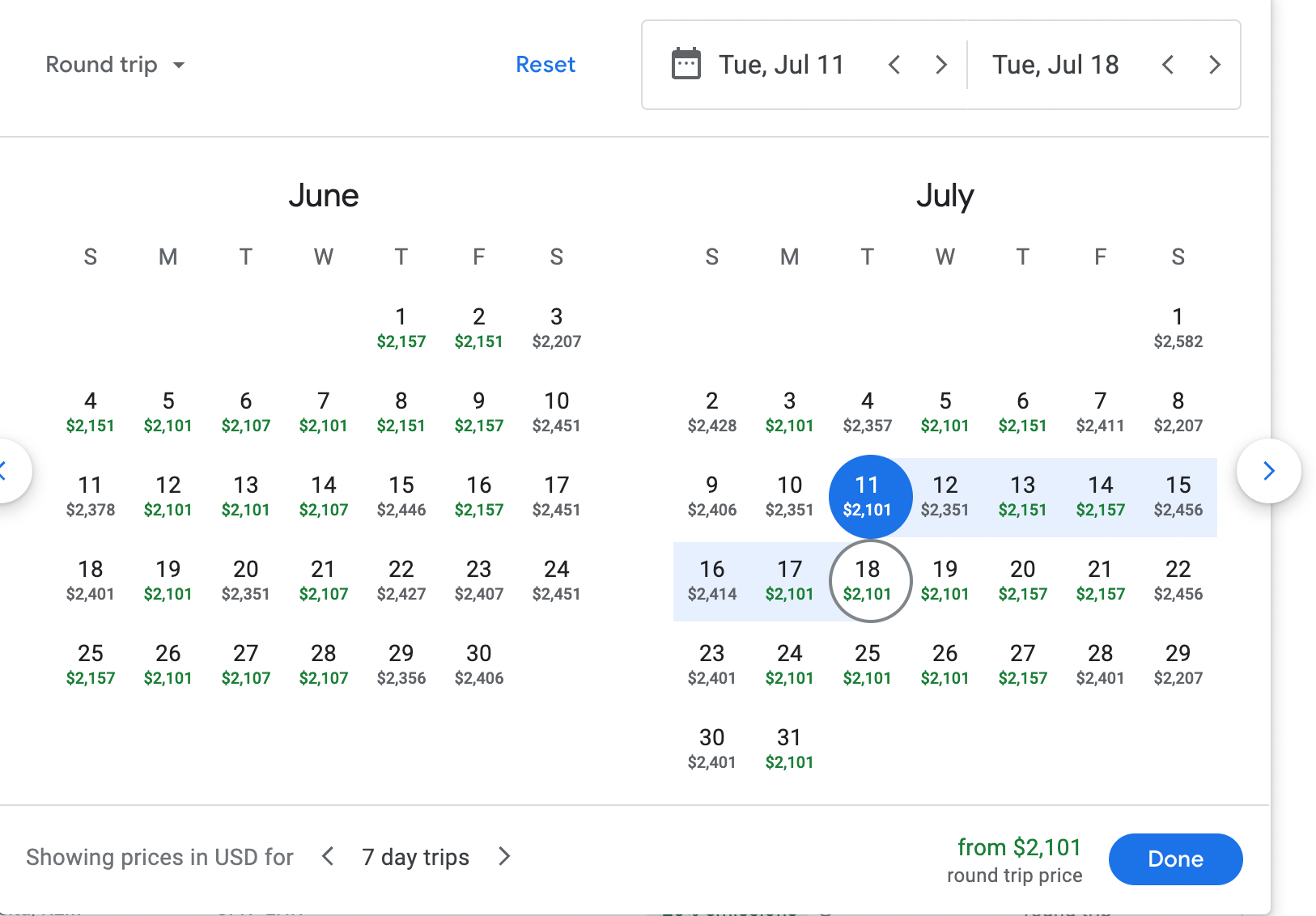Click the calendar icon beside departure date
This screenshot has width=1316, height=916.
coord(686,65)
